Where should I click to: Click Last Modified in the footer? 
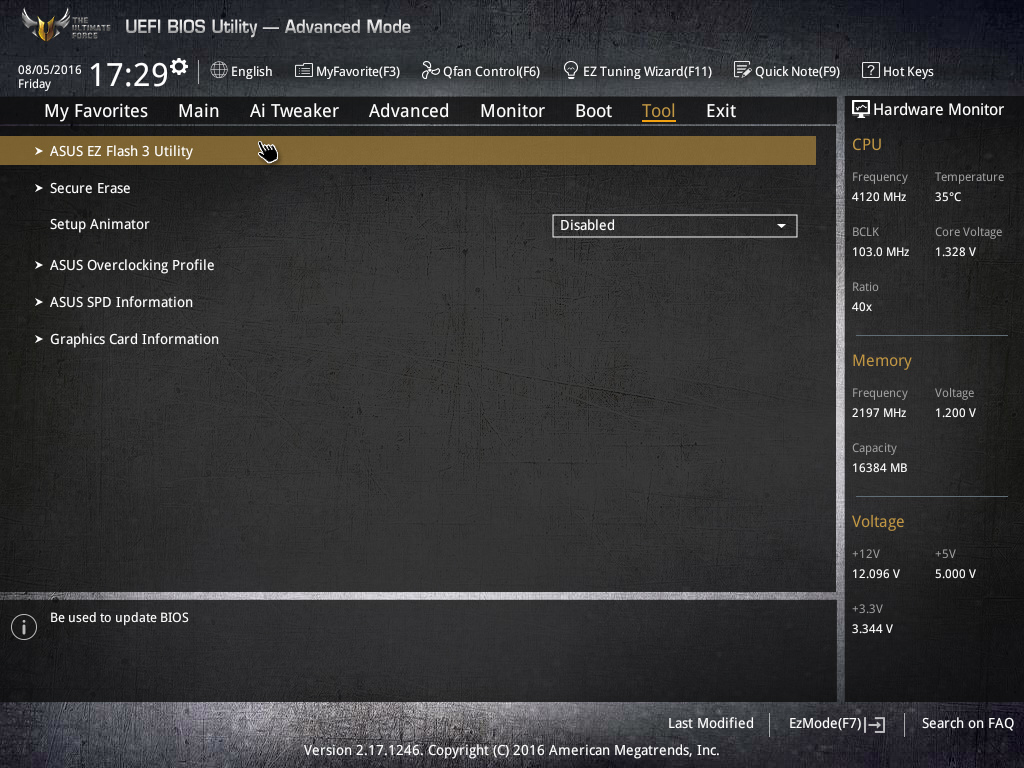[x=711, y=723]
